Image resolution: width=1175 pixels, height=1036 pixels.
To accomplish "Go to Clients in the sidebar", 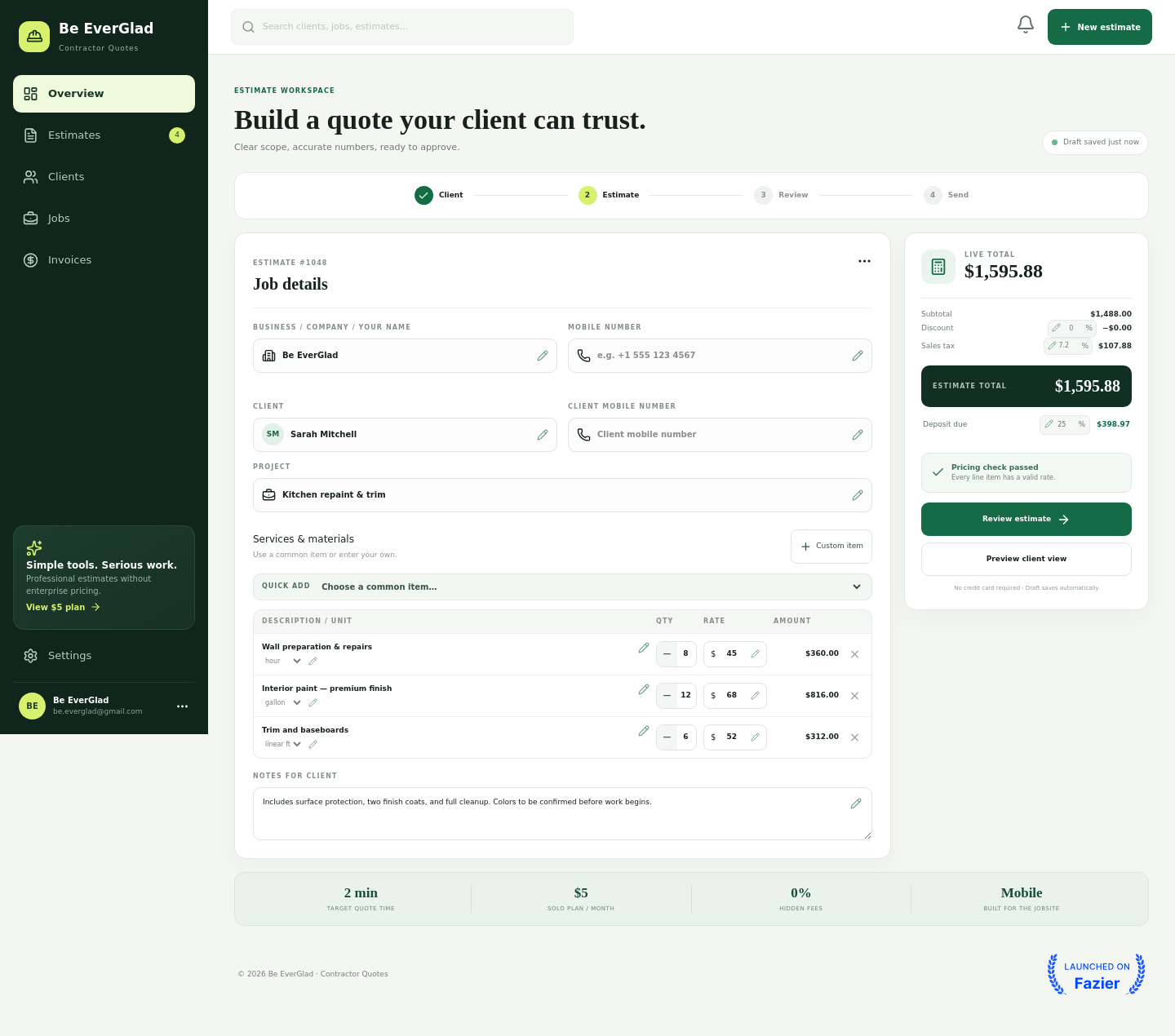I will 104,177.
